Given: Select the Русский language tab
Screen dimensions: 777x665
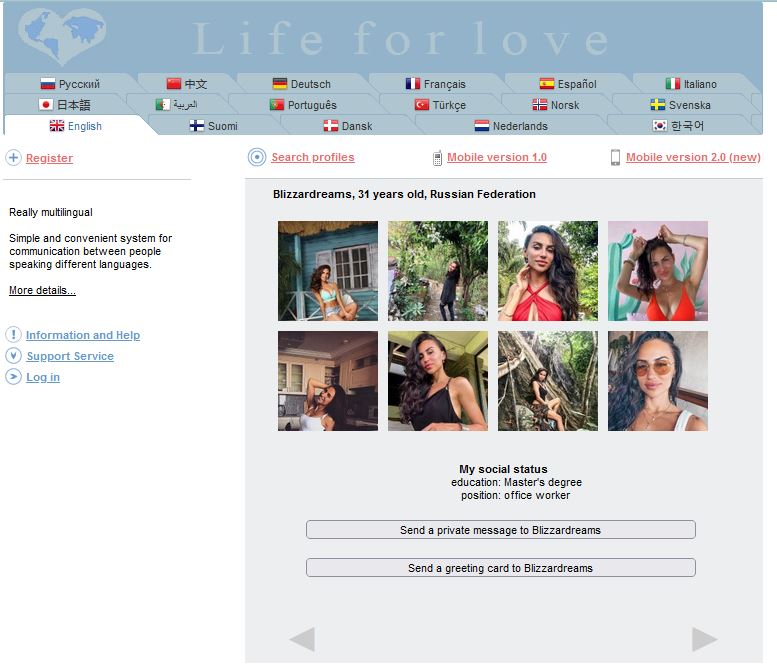Looking at the screenshot, I should click(70, 84).
